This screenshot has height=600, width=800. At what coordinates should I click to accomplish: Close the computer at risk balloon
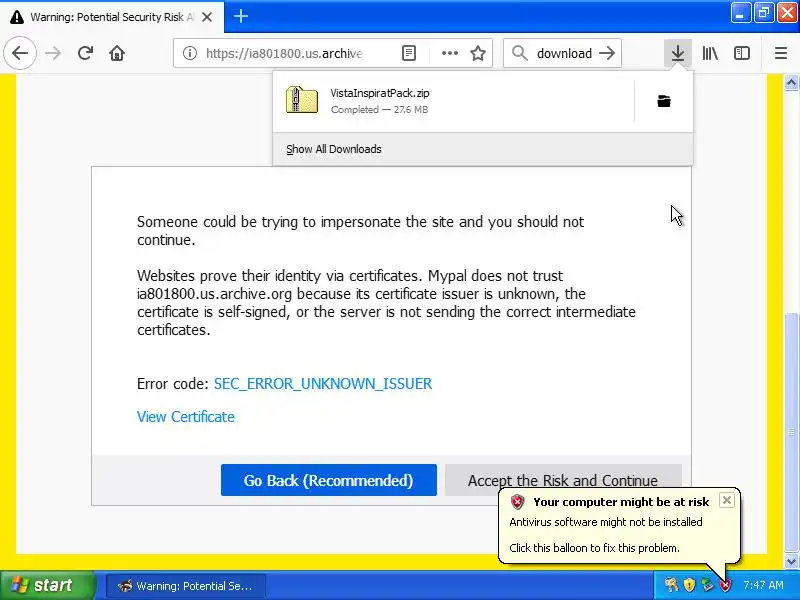tap(727, 500)
